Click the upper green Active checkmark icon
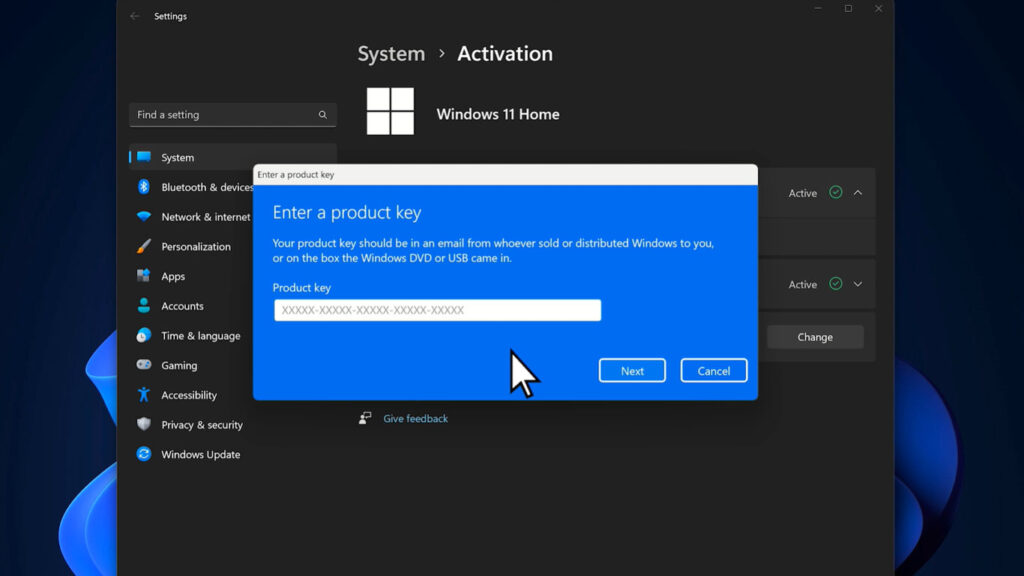This screenshot has width=1024, height=576. (x=835, y=193)
